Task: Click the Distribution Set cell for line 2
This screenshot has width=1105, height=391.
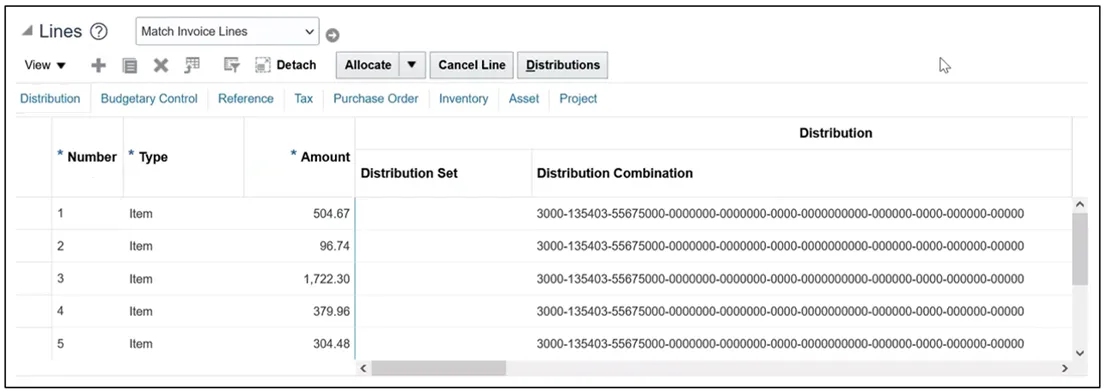Action: point(444,246)
